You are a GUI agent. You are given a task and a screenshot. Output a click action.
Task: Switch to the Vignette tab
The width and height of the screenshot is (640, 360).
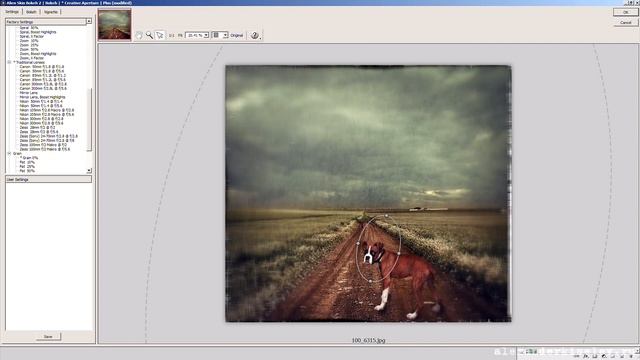pyautogui.click(x=51, y=12)
